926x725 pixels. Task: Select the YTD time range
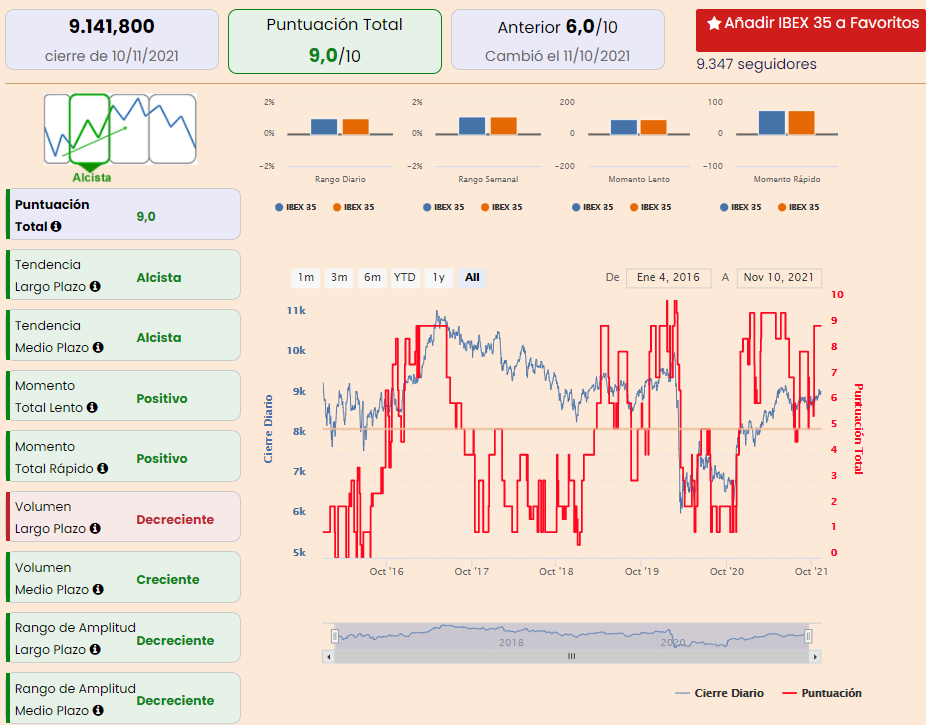point(404,278)
